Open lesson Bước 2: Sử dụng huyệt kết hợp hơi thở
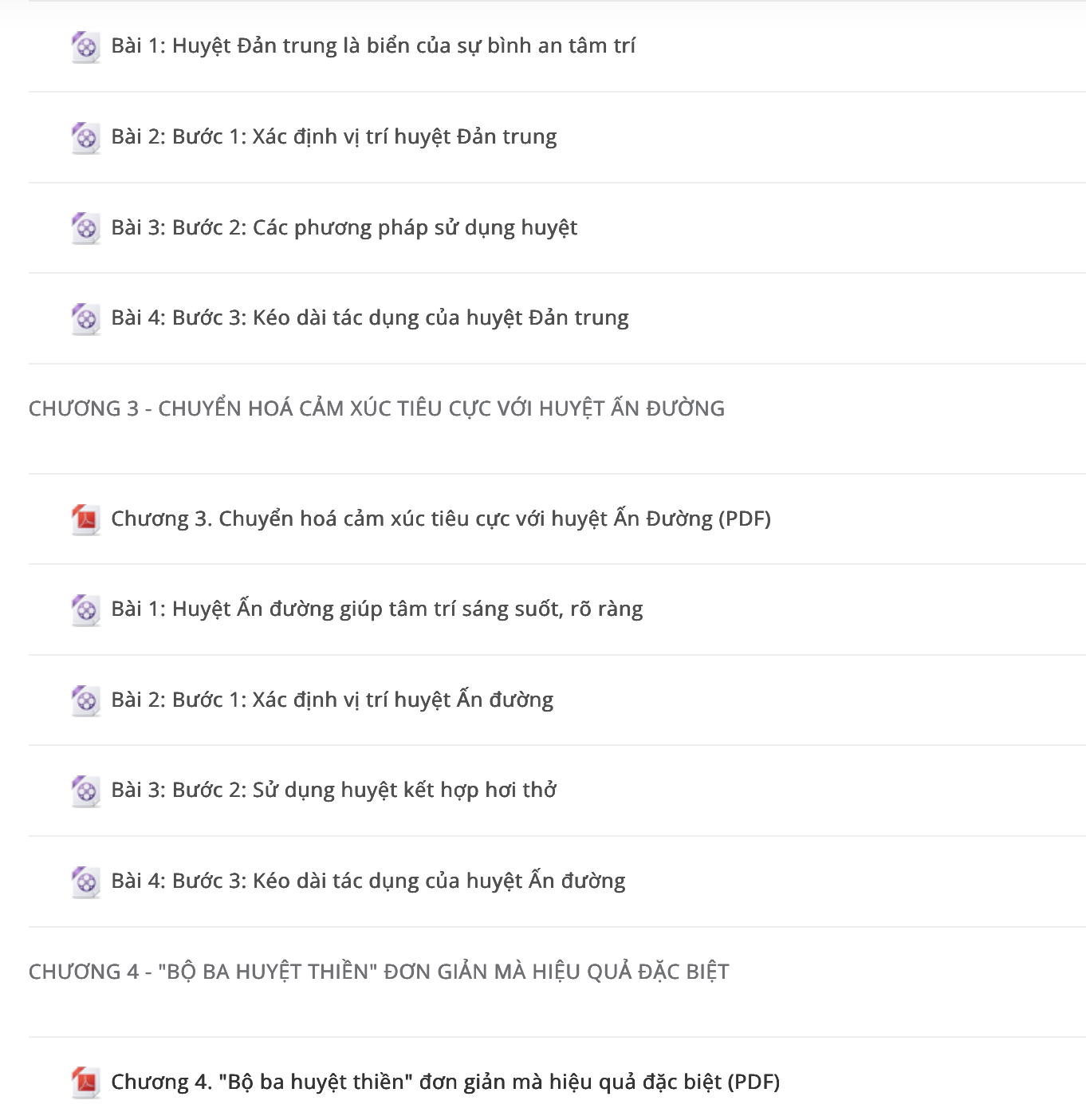This screenshot has height=1120, width=1086. point(334,791)
